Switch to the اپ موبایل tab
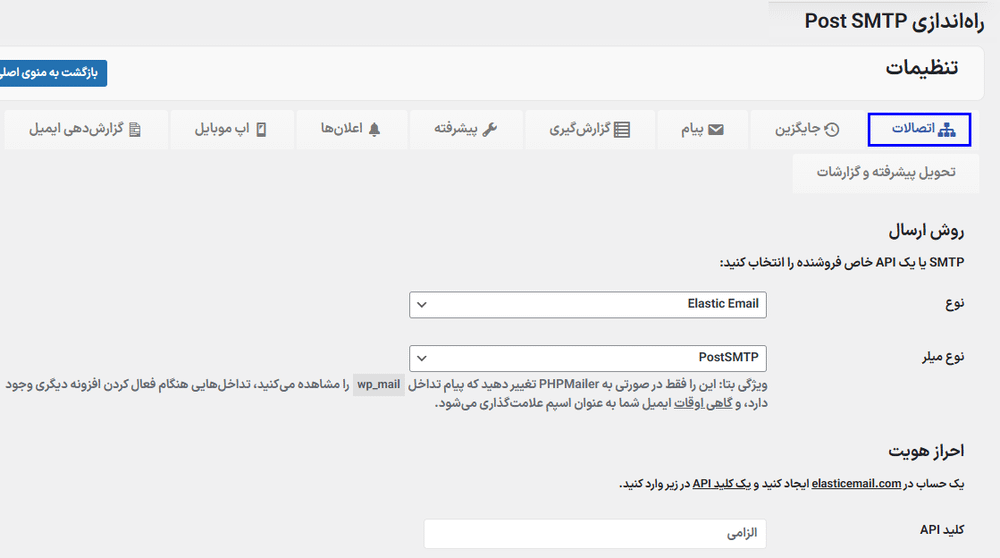 point(232,129)
